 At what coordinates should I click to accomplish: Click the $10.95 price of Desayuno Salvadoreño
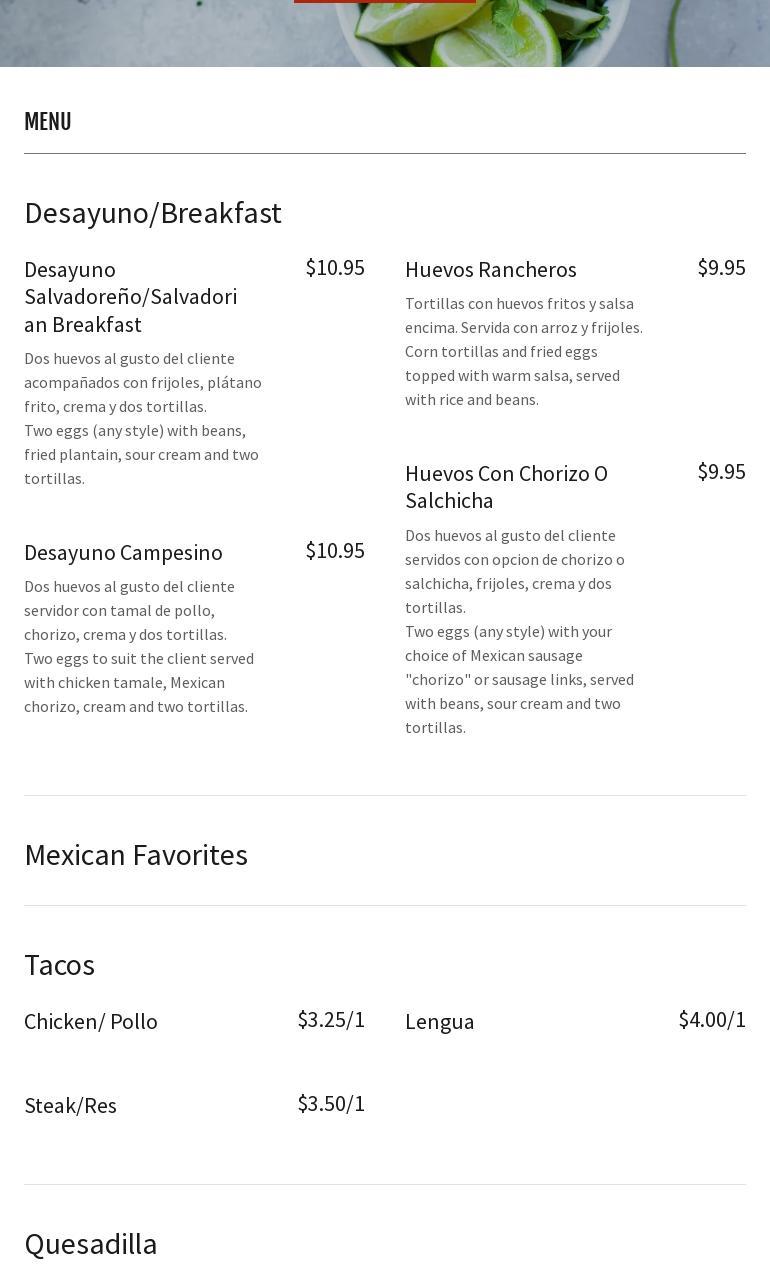[x=335, y=268]
